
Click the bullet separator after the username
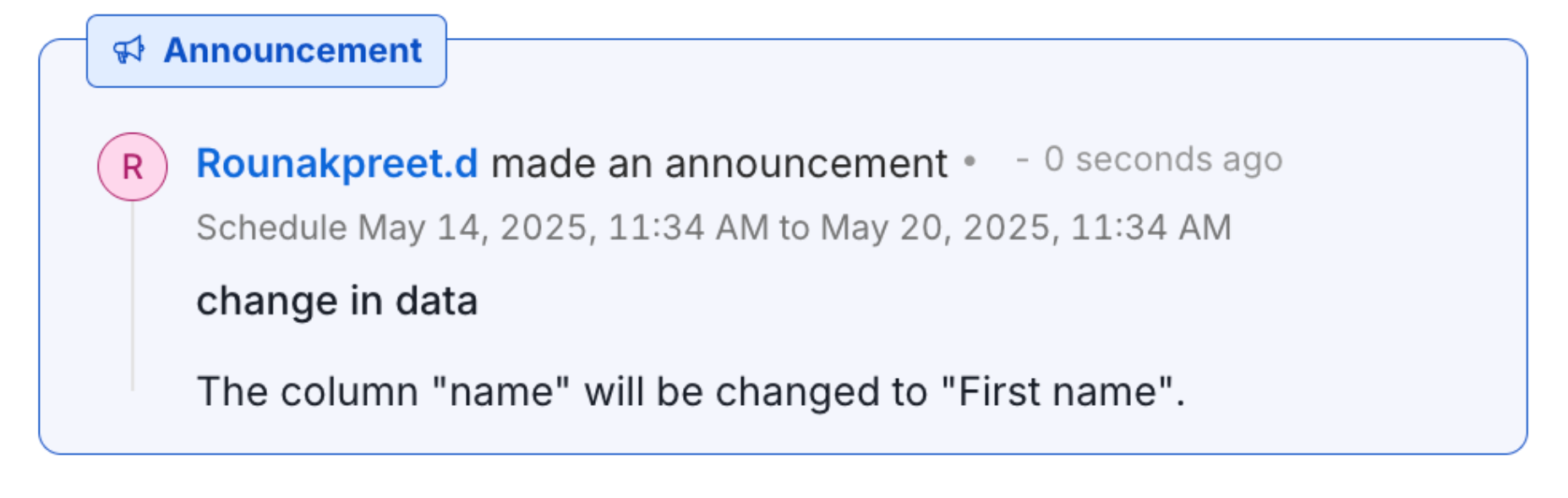point(970,161)
